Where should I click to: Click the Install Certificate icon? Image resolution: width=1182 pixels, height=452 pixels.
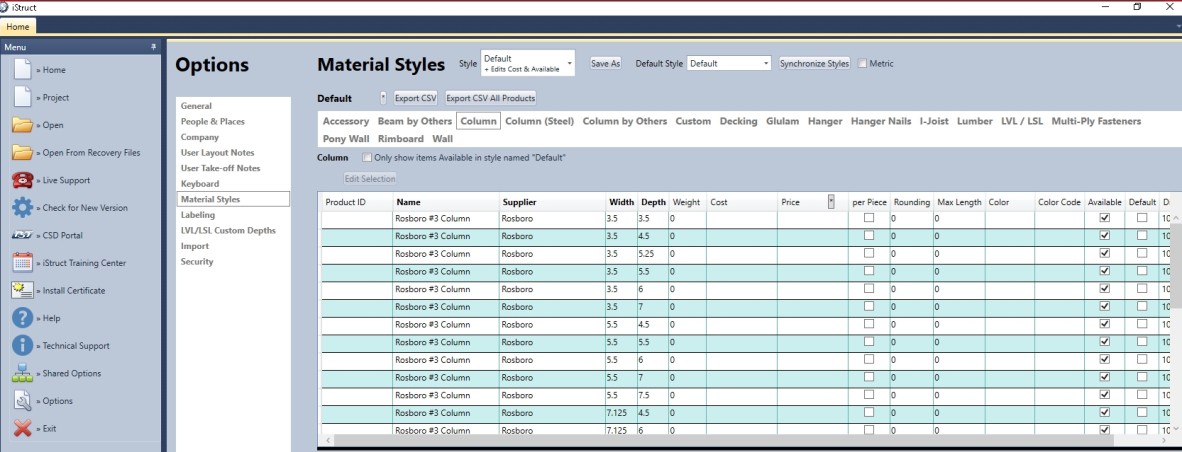pos(22,291)
